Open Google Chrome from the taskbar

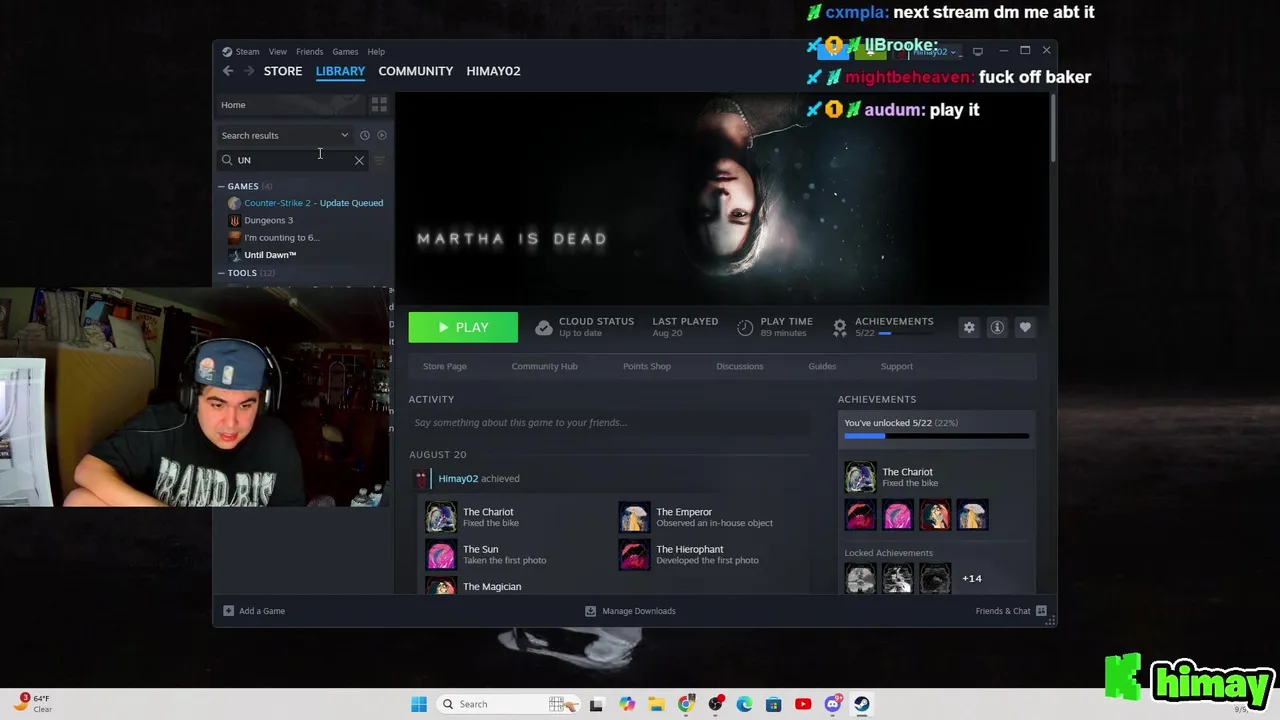[x=686, y=704]
